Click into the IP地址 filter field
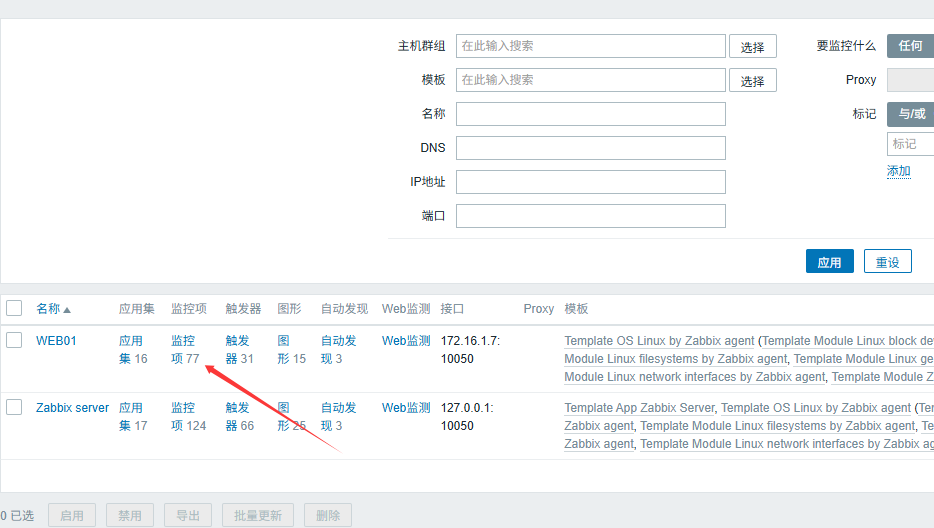Image resolution: width=934 pixels, height=528 pixels. coord(590,182)
